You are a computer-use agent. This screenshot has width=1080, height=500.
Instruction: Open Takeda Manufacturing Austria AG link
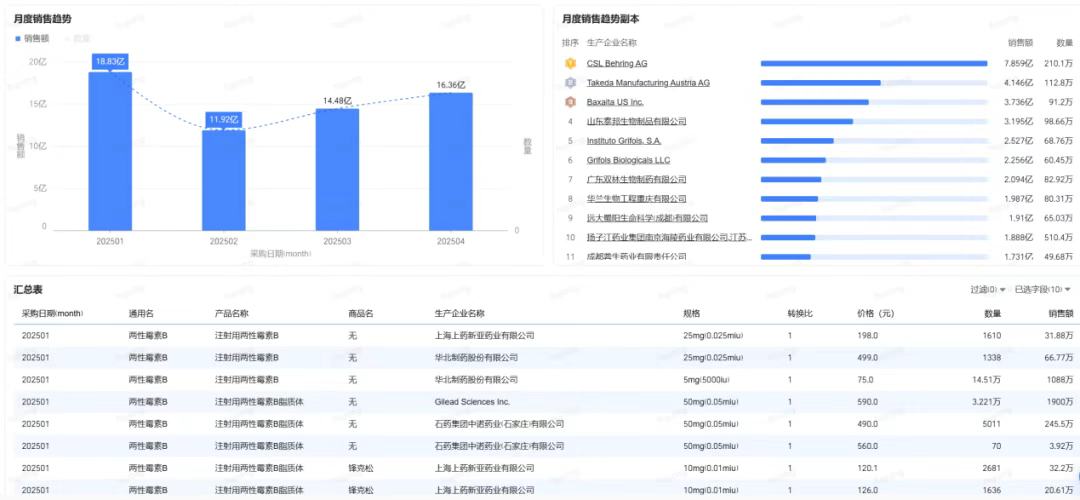(x=647, y=82)
